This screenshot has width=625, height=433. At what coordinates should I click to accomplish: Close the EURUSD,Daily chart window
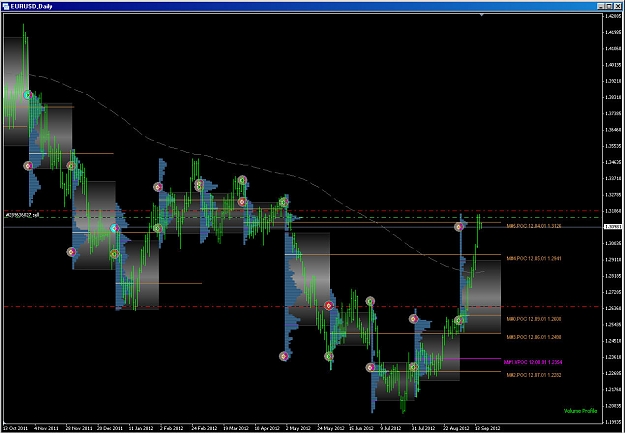617,6
